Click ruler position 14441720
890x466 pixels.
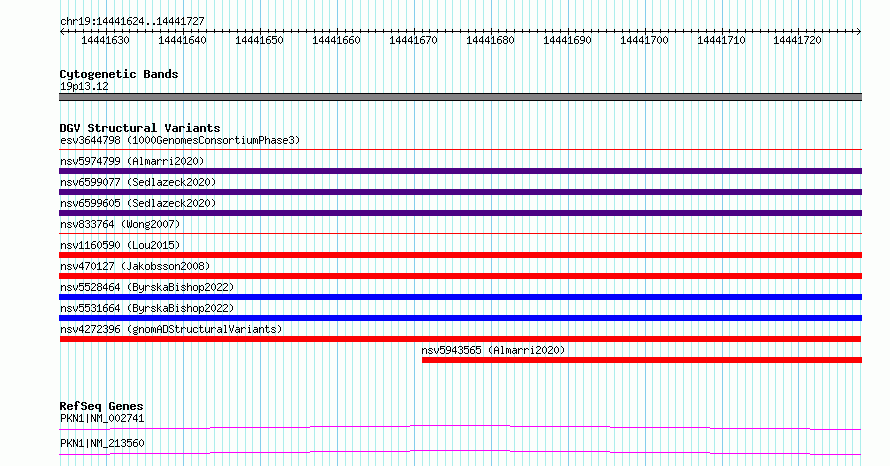(797, 40)
